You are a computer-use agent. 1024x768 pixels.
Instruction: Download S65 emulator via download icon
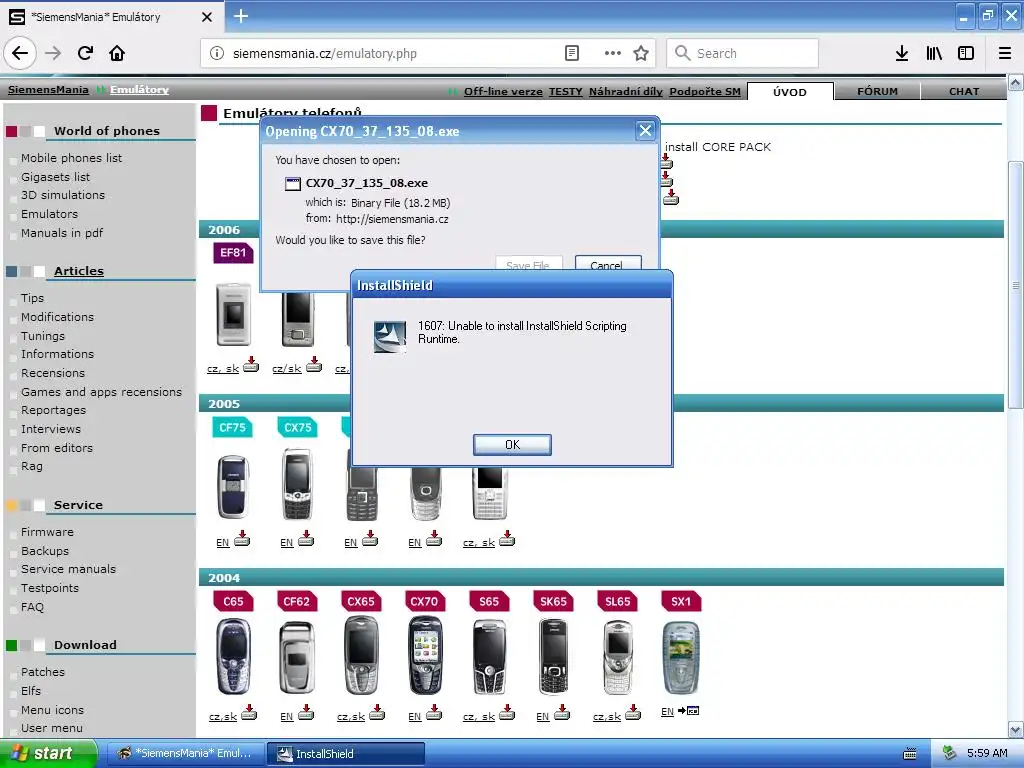pyautogui.click(x=507, y=713)
